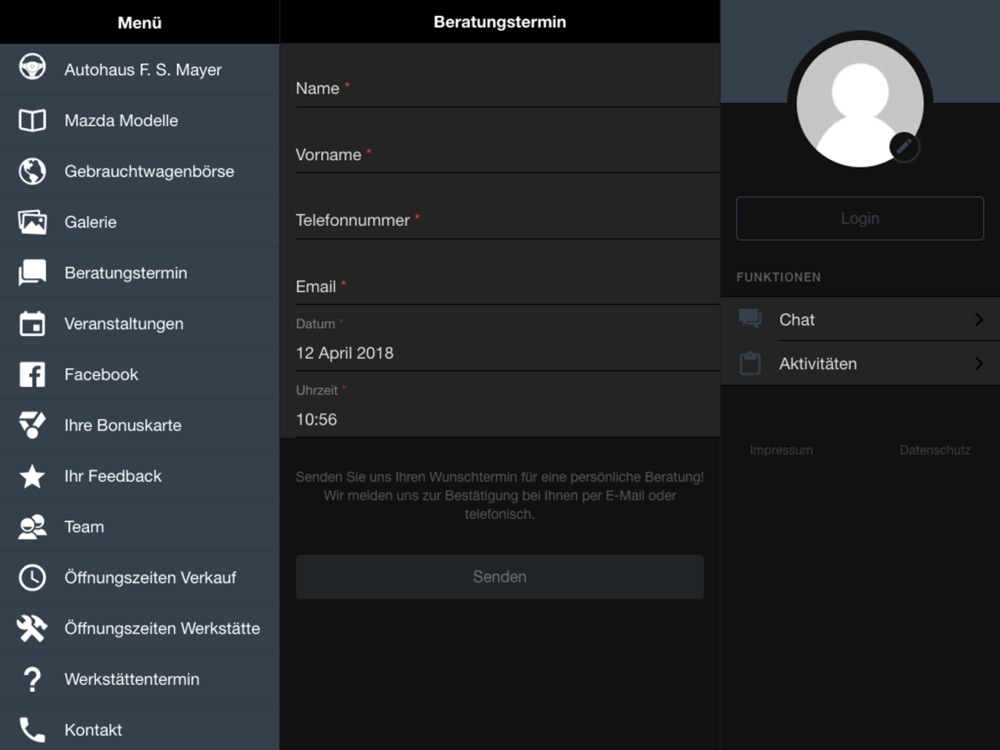
Task: Open the Datenschutz link
Action: (935, 450)
